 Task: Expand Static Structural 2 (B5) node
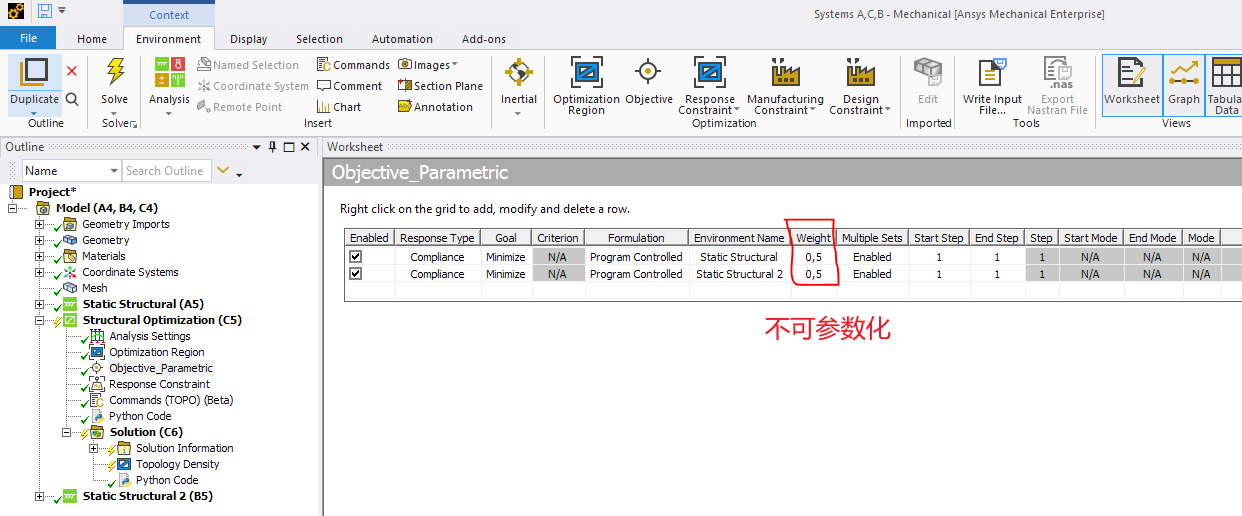pos(40,496)
